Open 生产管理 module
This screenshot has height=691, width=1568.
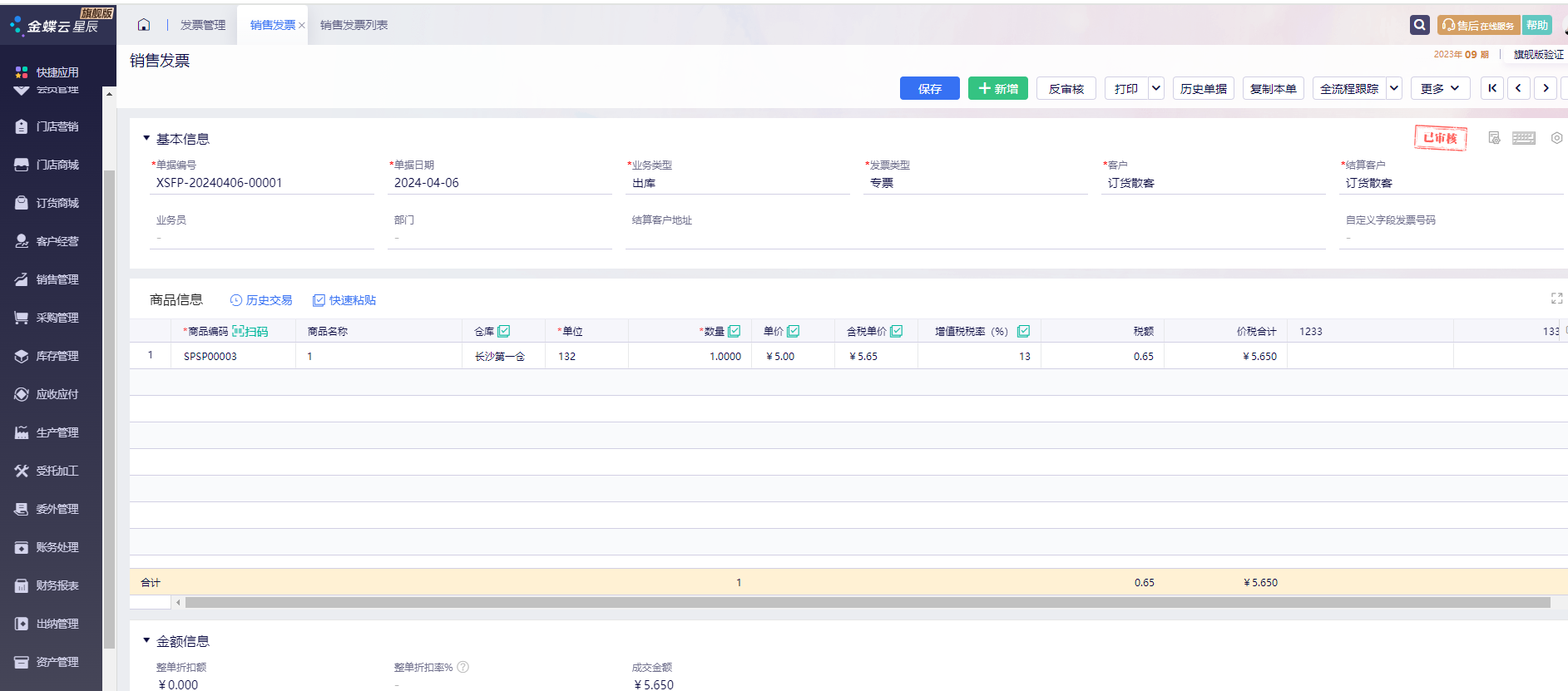click(47, 432)
